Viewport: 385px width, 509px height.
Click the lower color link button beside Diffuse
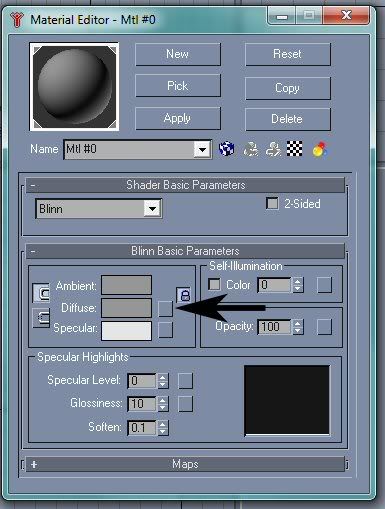[x=41, y=317]
